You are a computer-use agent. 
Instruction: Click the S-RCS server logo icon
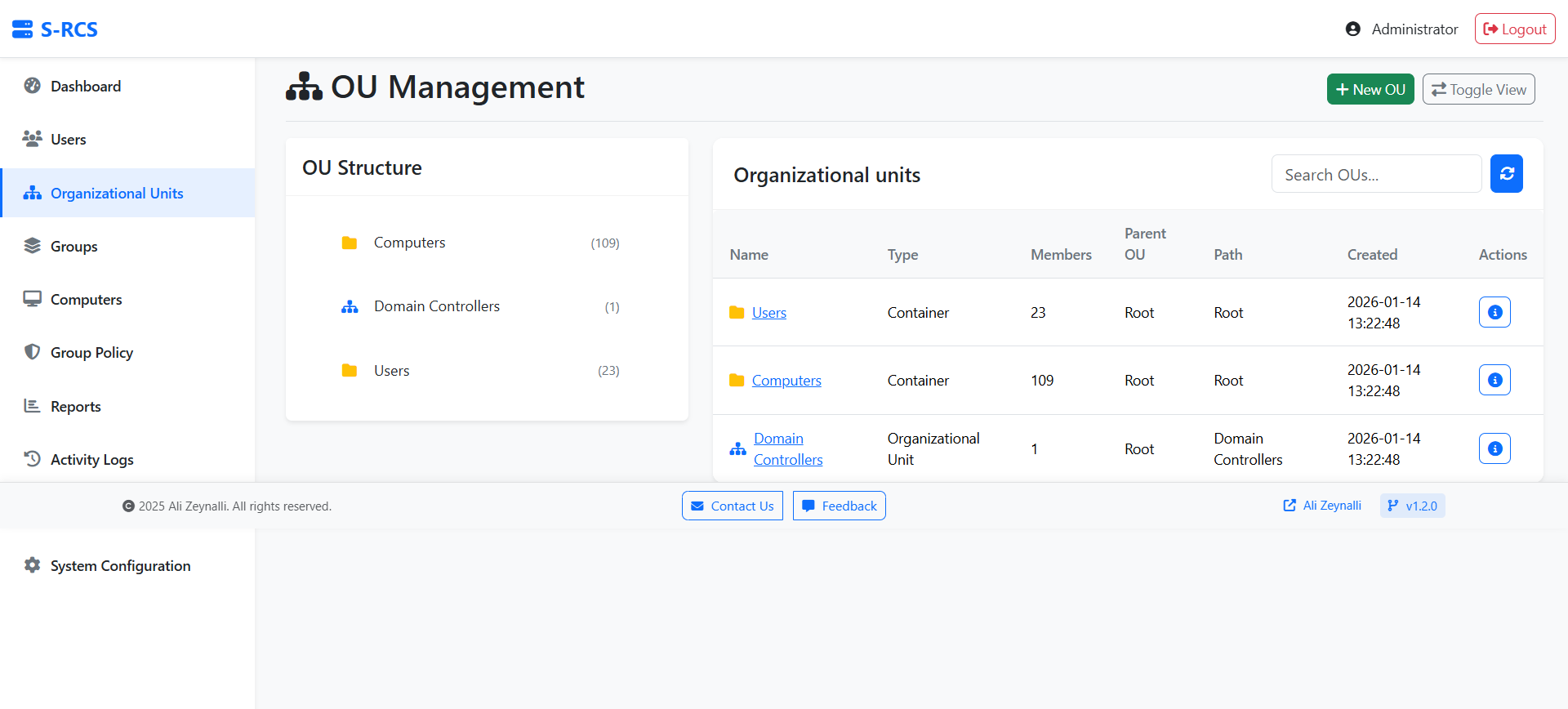[x=22, y=29]
